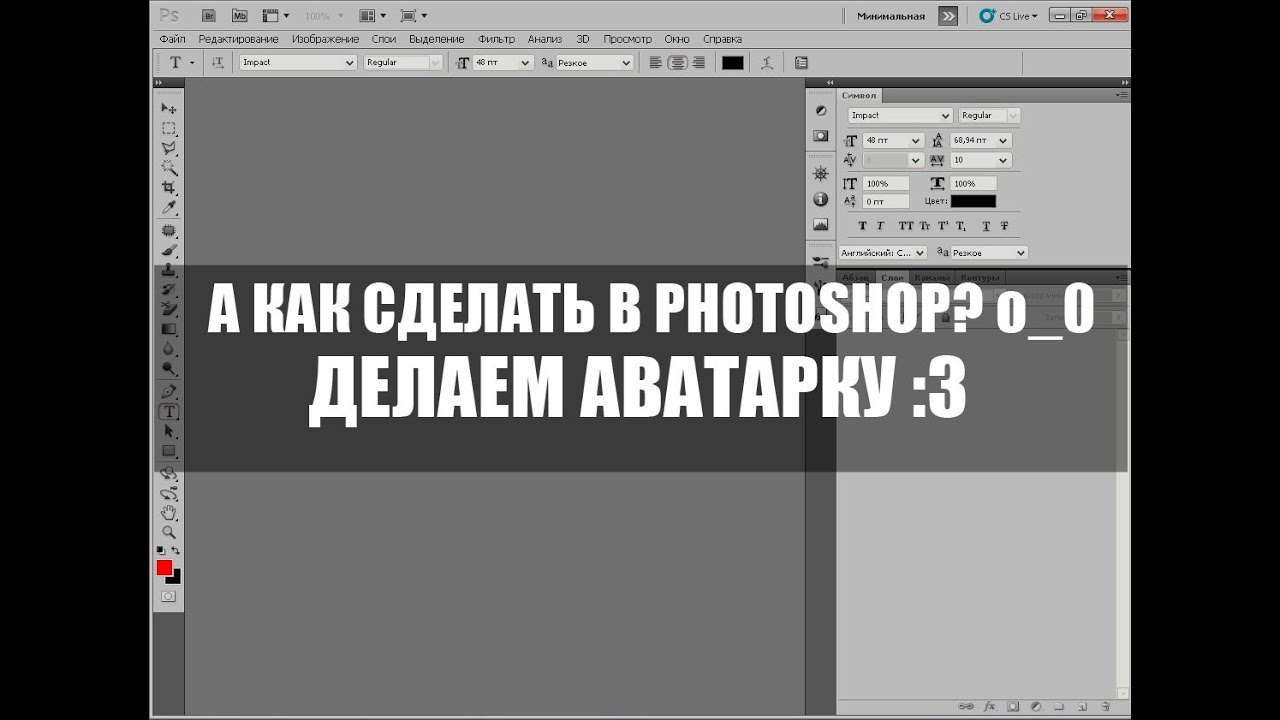Open Screen Mode dropdown button
Screen dimensions: 1280x720
413,16
